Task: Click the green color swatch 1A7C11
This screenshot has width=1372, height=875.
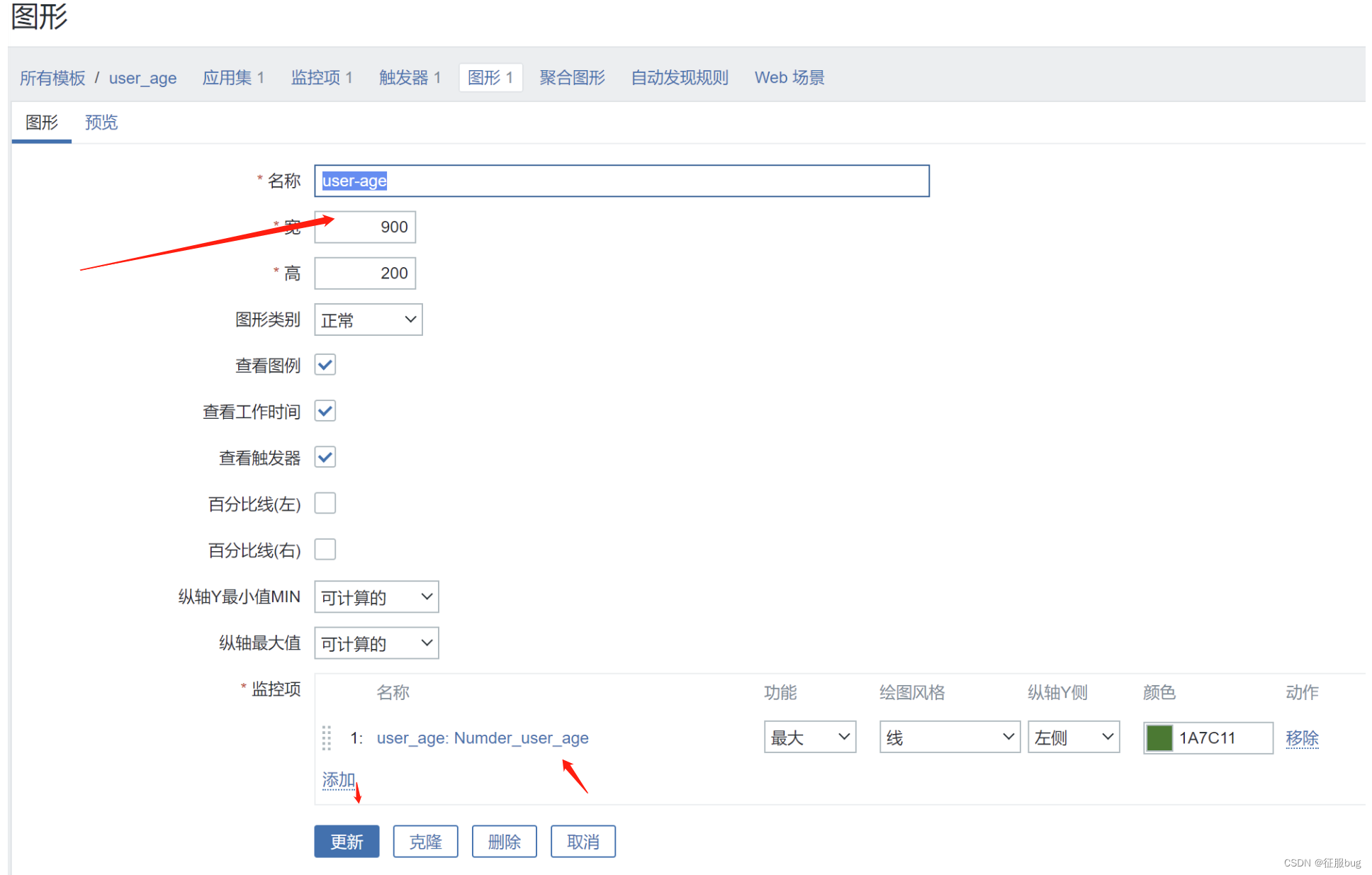Action: pyautogui.click(x=1159, y=738)
